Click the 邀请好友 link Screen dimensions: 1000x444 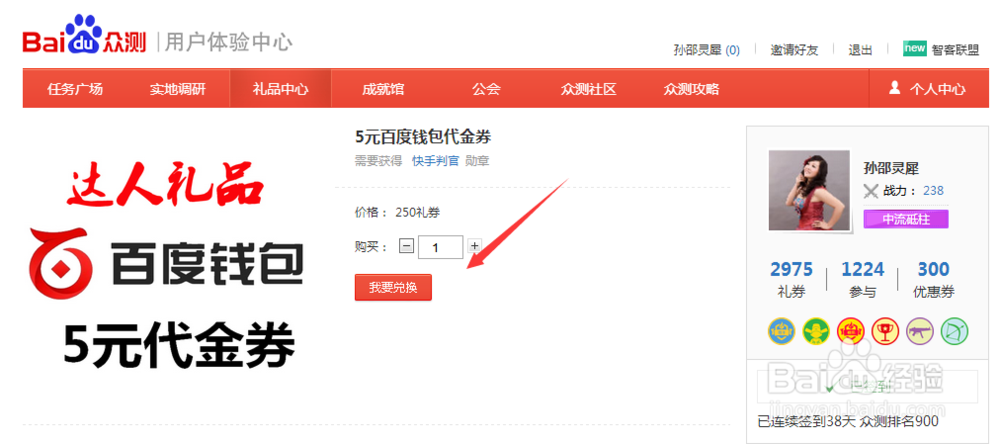coord(794,50)
